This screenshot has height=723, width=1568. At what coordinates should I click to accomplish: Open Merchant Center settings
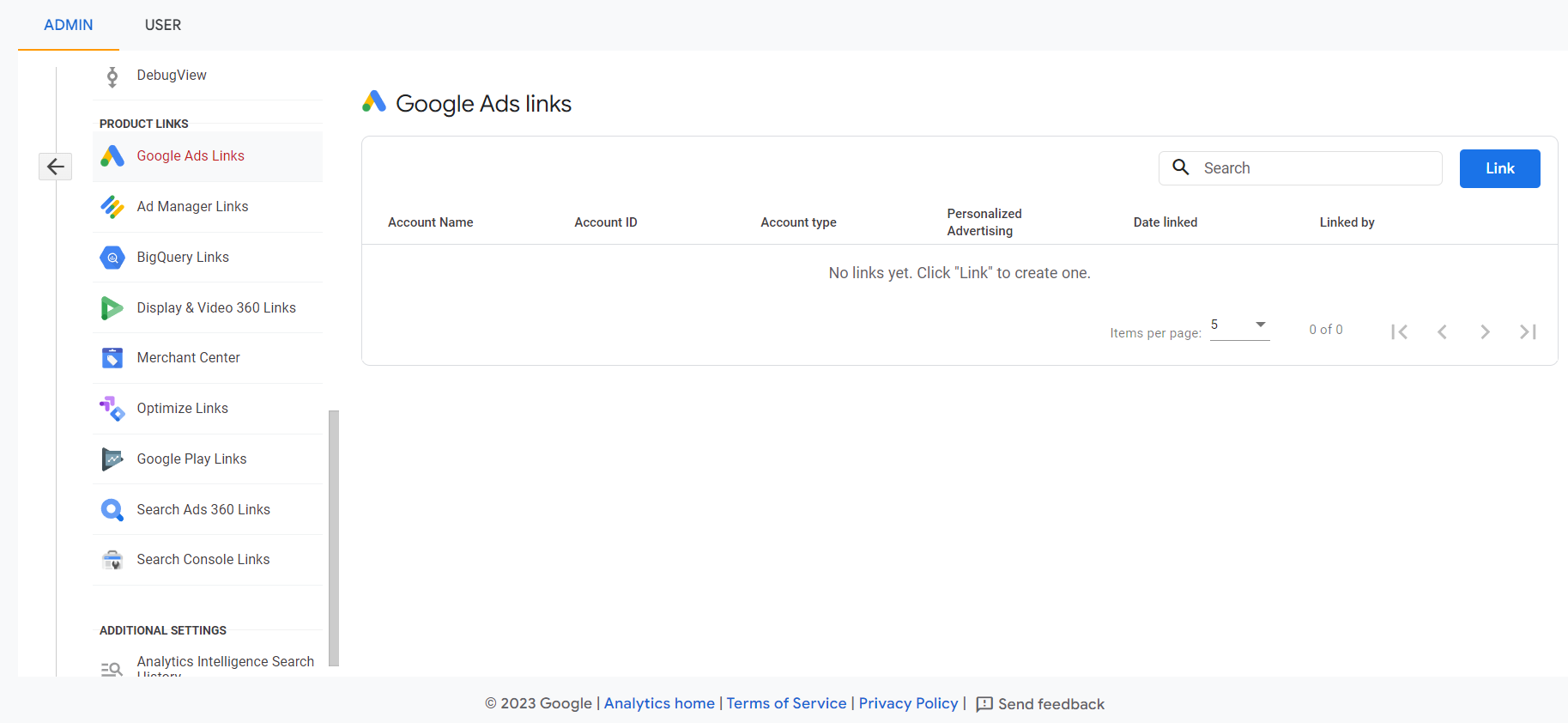point(208,358)
